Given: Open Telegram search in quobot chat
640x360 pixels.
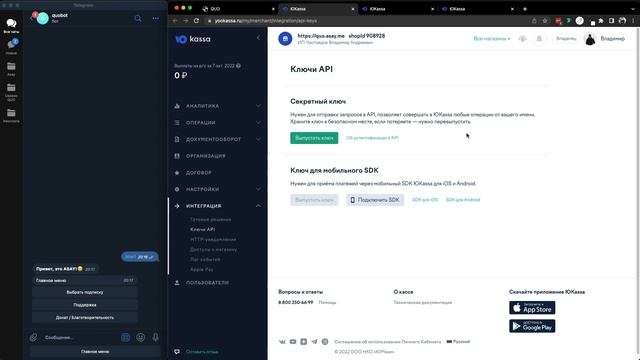Looking at the screenshot, I should point(138,18).
